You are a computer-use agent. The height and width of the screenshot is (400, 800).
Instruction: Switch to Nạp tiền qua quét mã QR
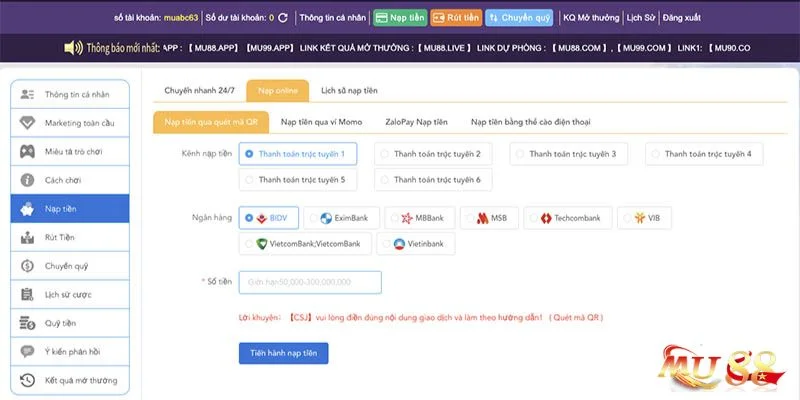[211, 122]
